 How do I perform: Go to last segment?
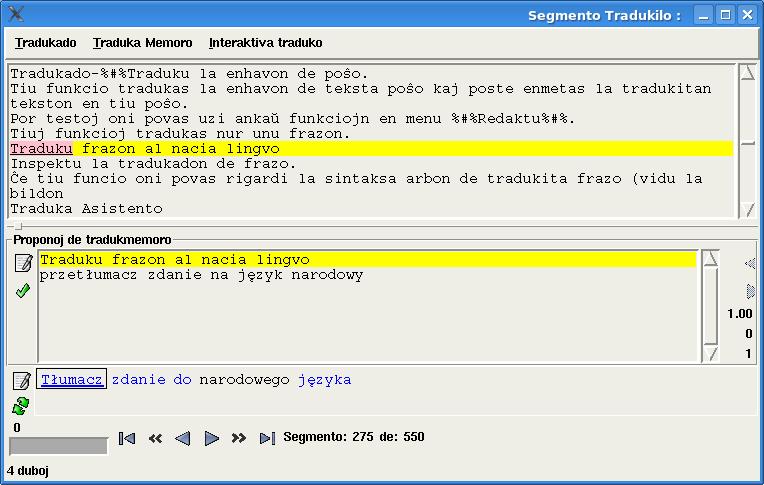(x=267, y=438)
